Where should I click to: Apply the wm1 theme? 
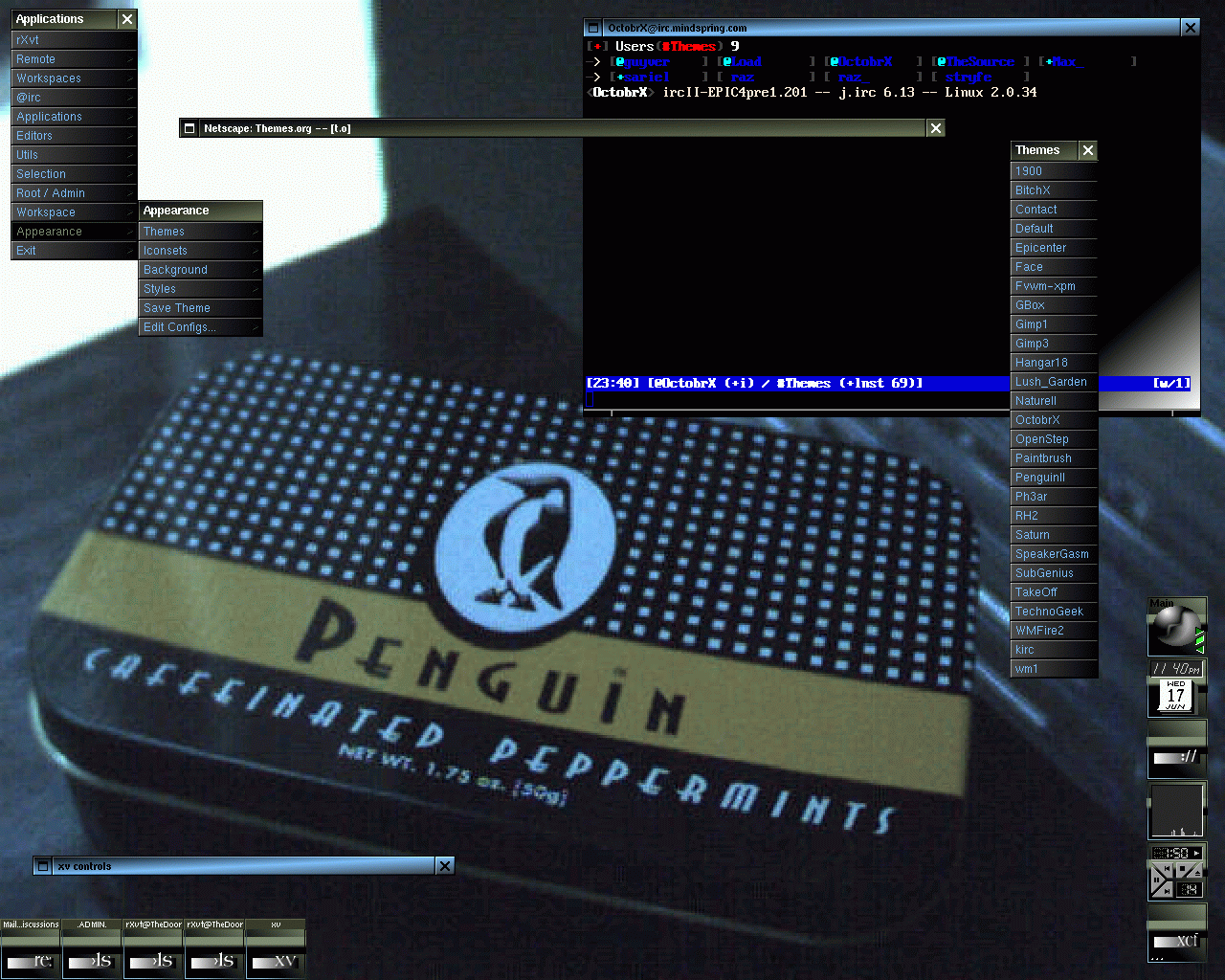[1054, 669]
